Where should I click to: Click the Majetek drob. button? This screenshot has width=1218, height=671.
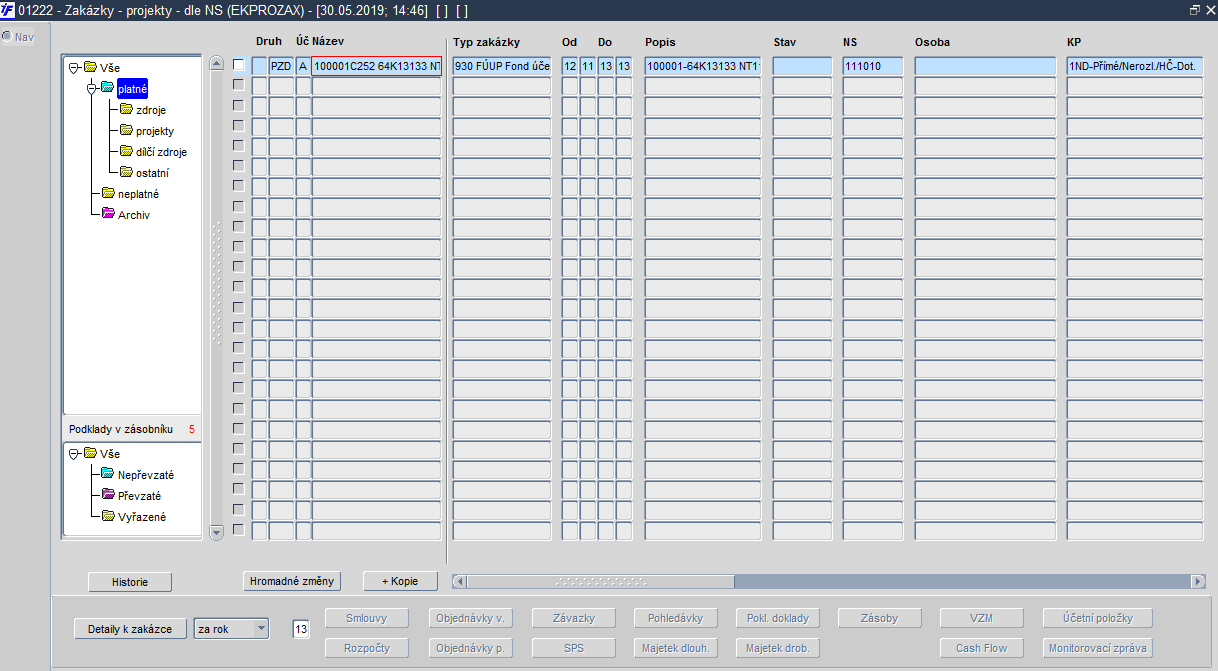[777, 648]
